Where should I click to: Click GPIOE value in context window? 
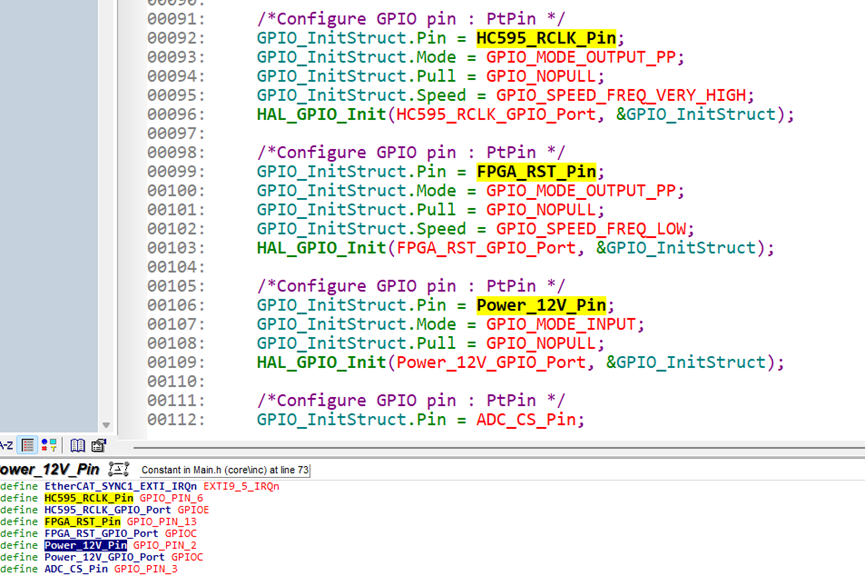point(193,510)
